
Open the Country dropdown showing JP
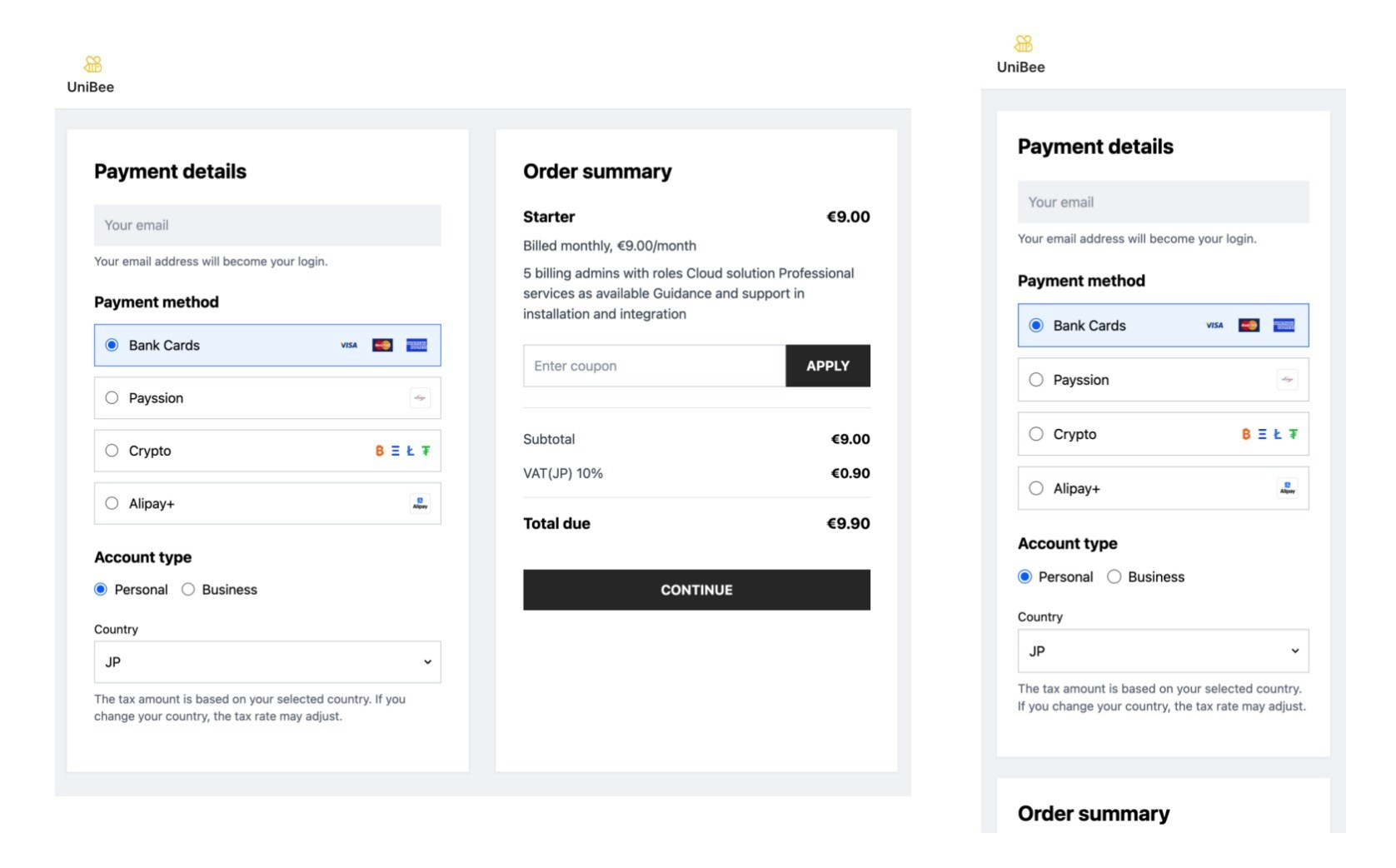[x=267, y=661]
